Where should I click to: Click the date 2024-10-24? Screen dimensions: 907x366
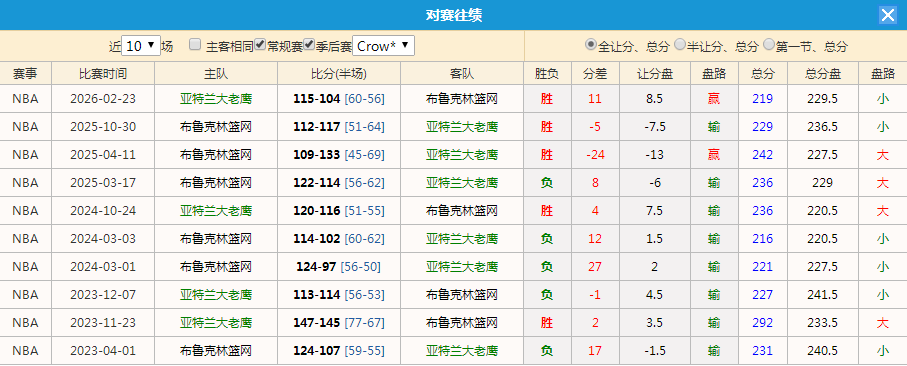[x=103, y=211]
